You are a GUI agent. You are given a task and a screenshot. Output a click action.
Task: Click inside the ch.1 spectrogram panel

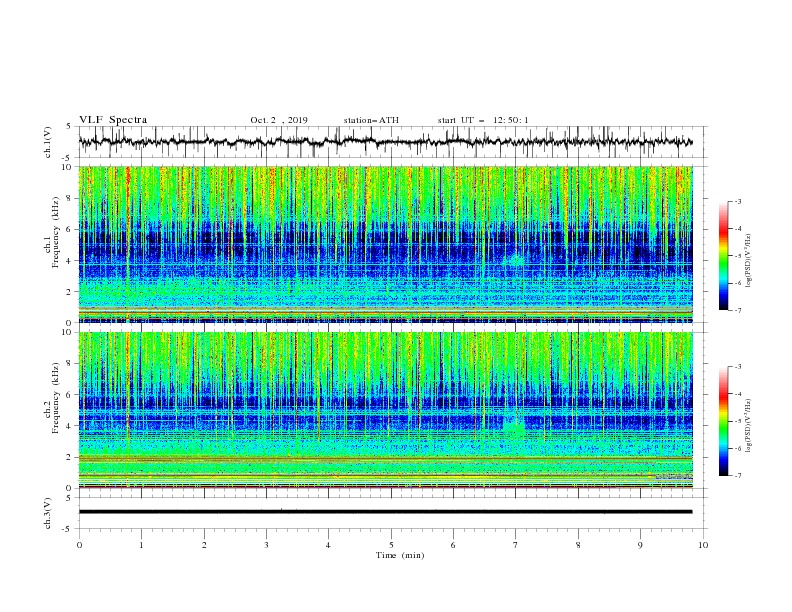[x=385, y=244]
